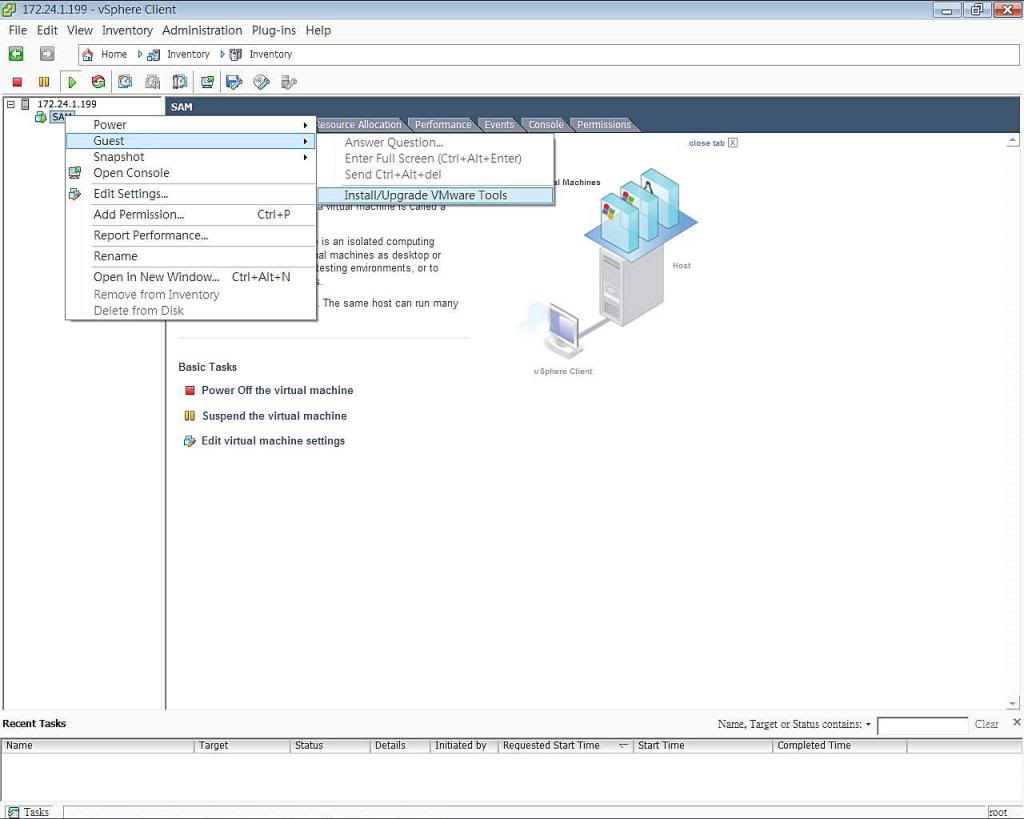Select Install/Upgrade VMware Tools

point(436,195)
